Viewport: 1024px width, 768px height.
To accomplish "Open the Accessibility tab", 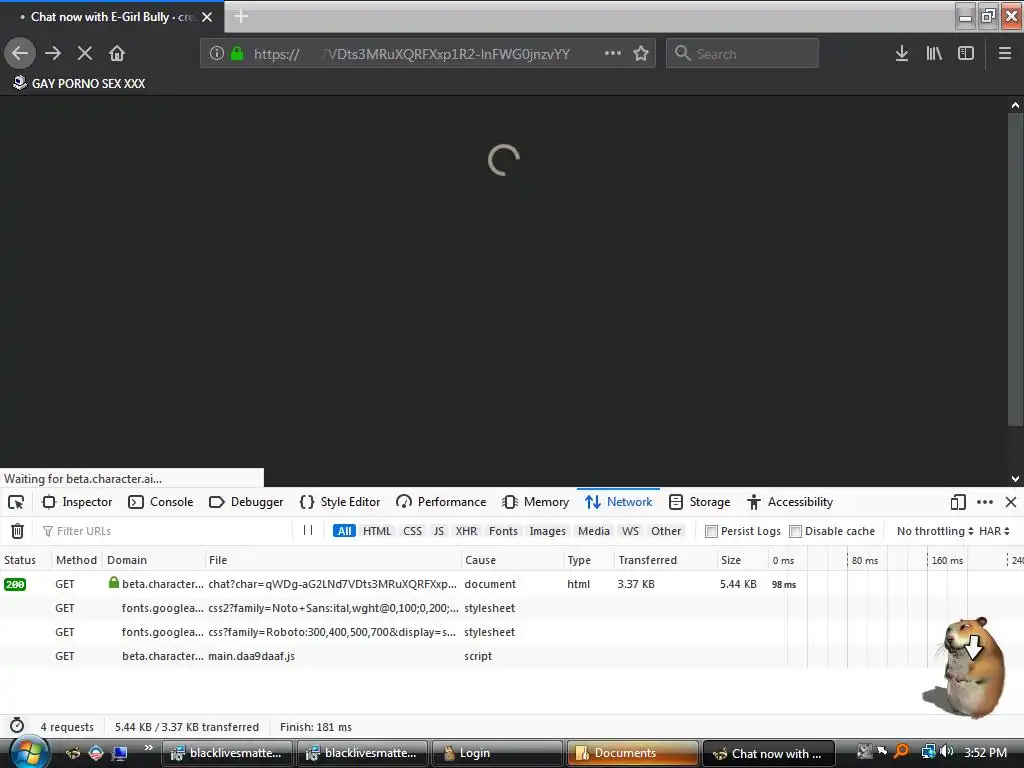I will tap(790, 502).
